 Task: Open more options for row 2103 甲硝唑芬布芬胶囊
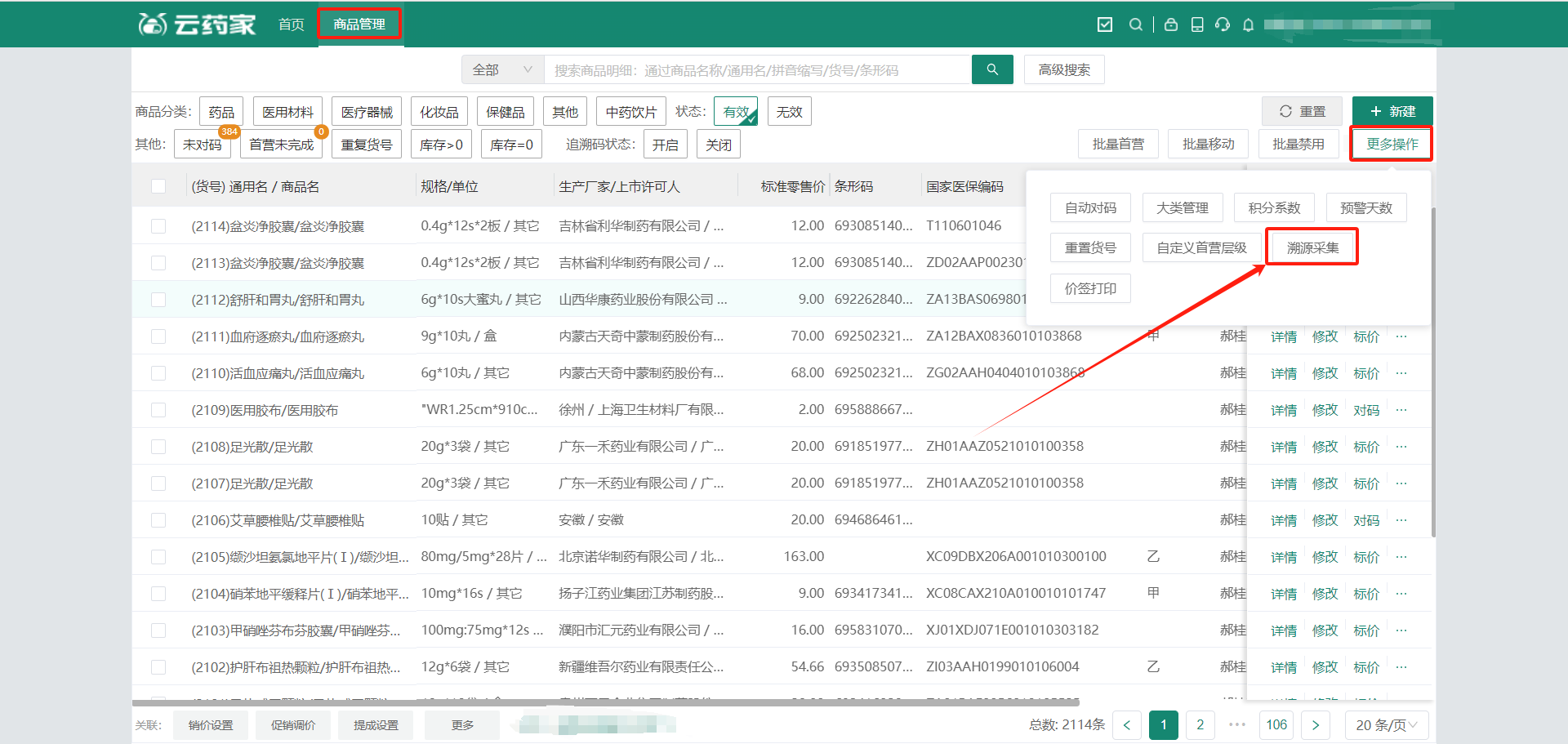click(1401, 630)
